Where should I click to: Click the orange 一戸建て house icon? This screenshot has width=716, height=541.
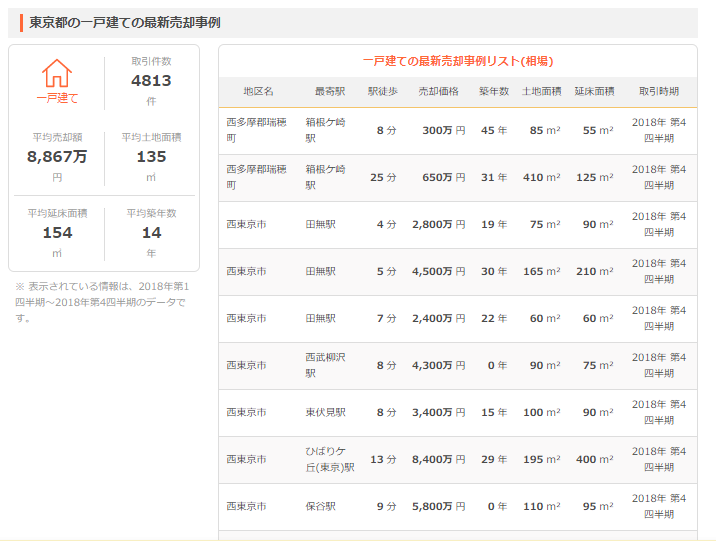57,73
